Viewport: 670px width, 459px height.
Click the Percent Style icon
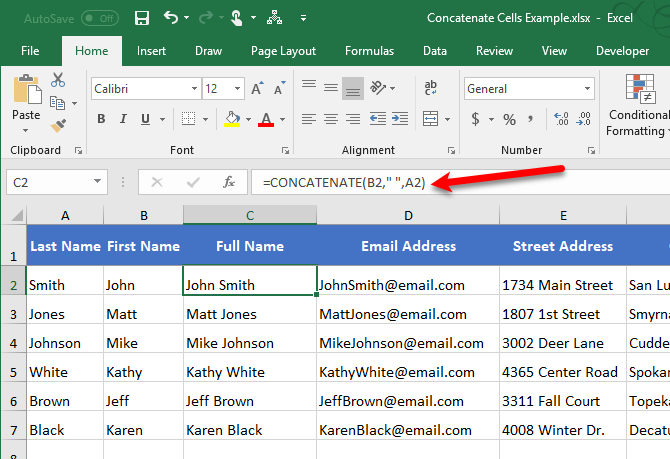pos(509,120)
